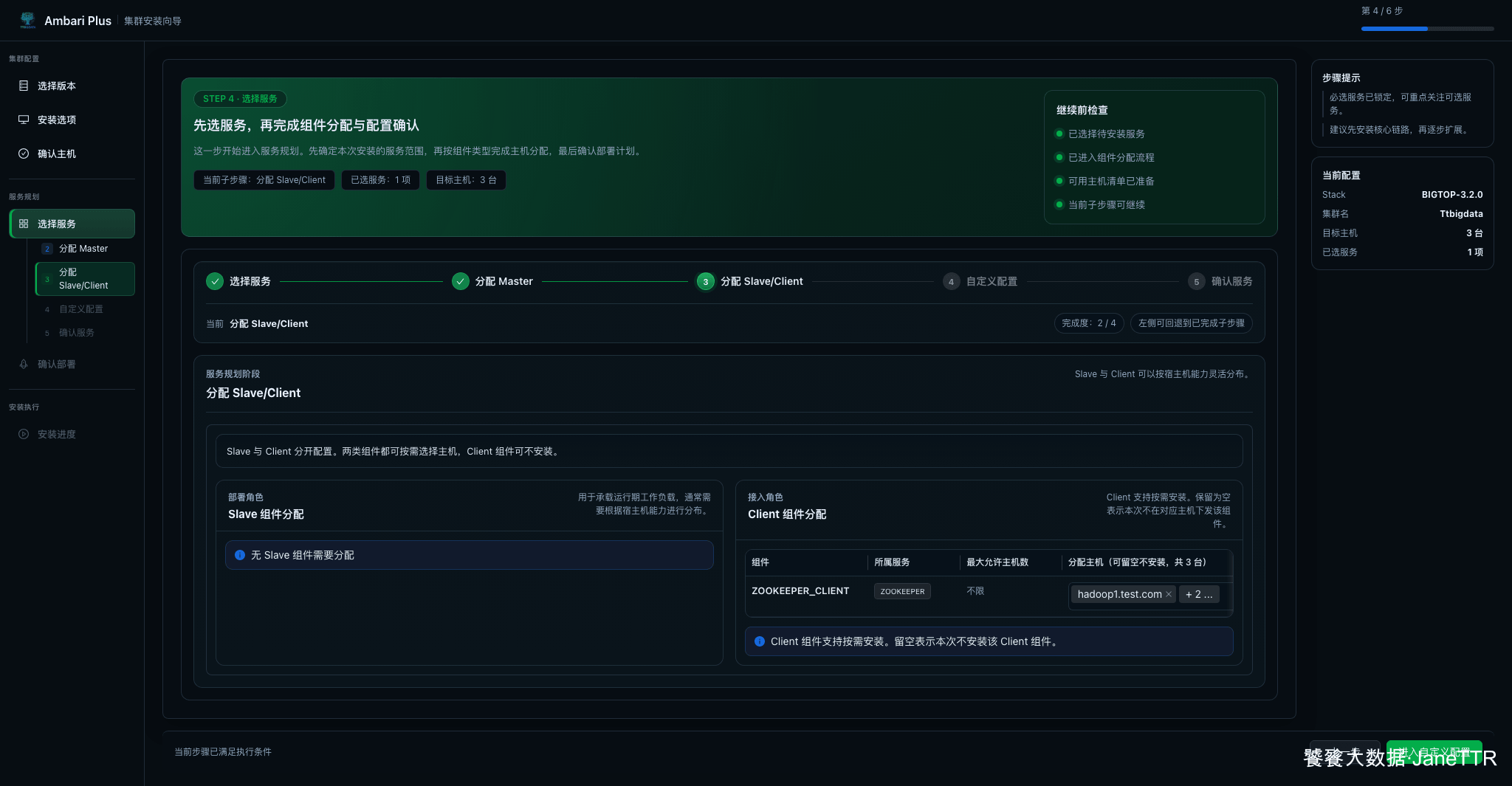Click 集群安装向导 header text
1512x786 pixels.
(x=153, y=21)
